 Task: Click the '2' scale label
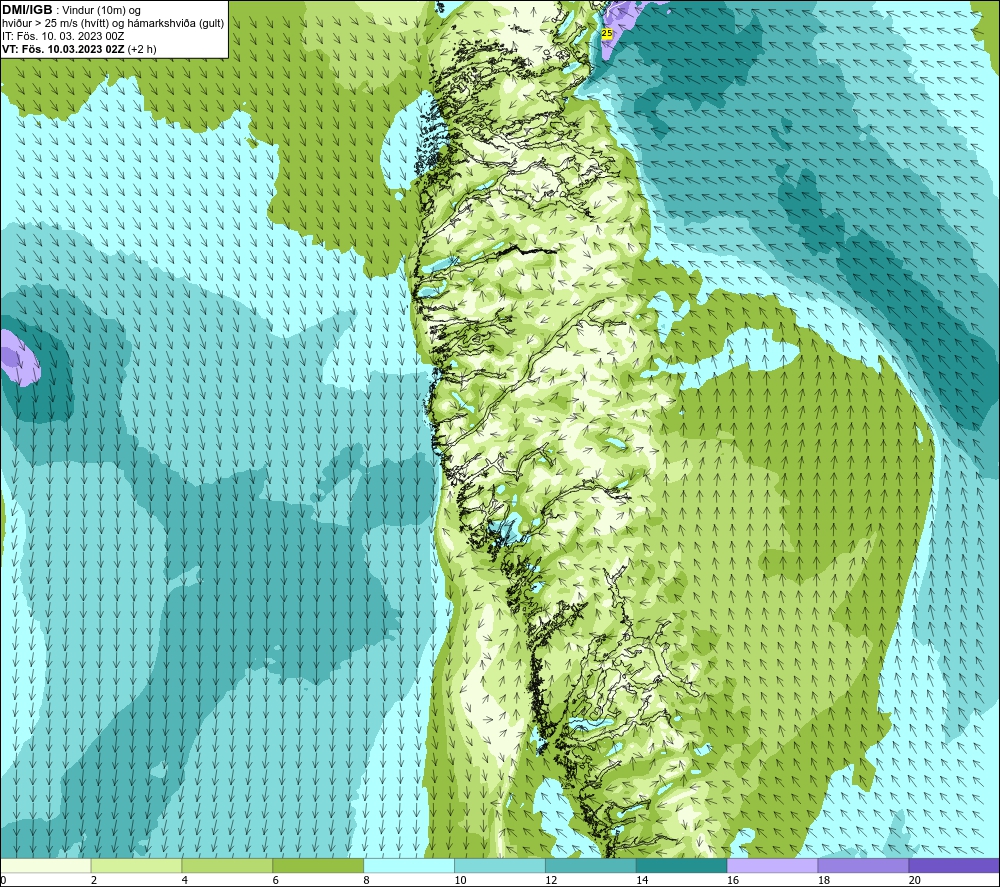click(94, 881)
